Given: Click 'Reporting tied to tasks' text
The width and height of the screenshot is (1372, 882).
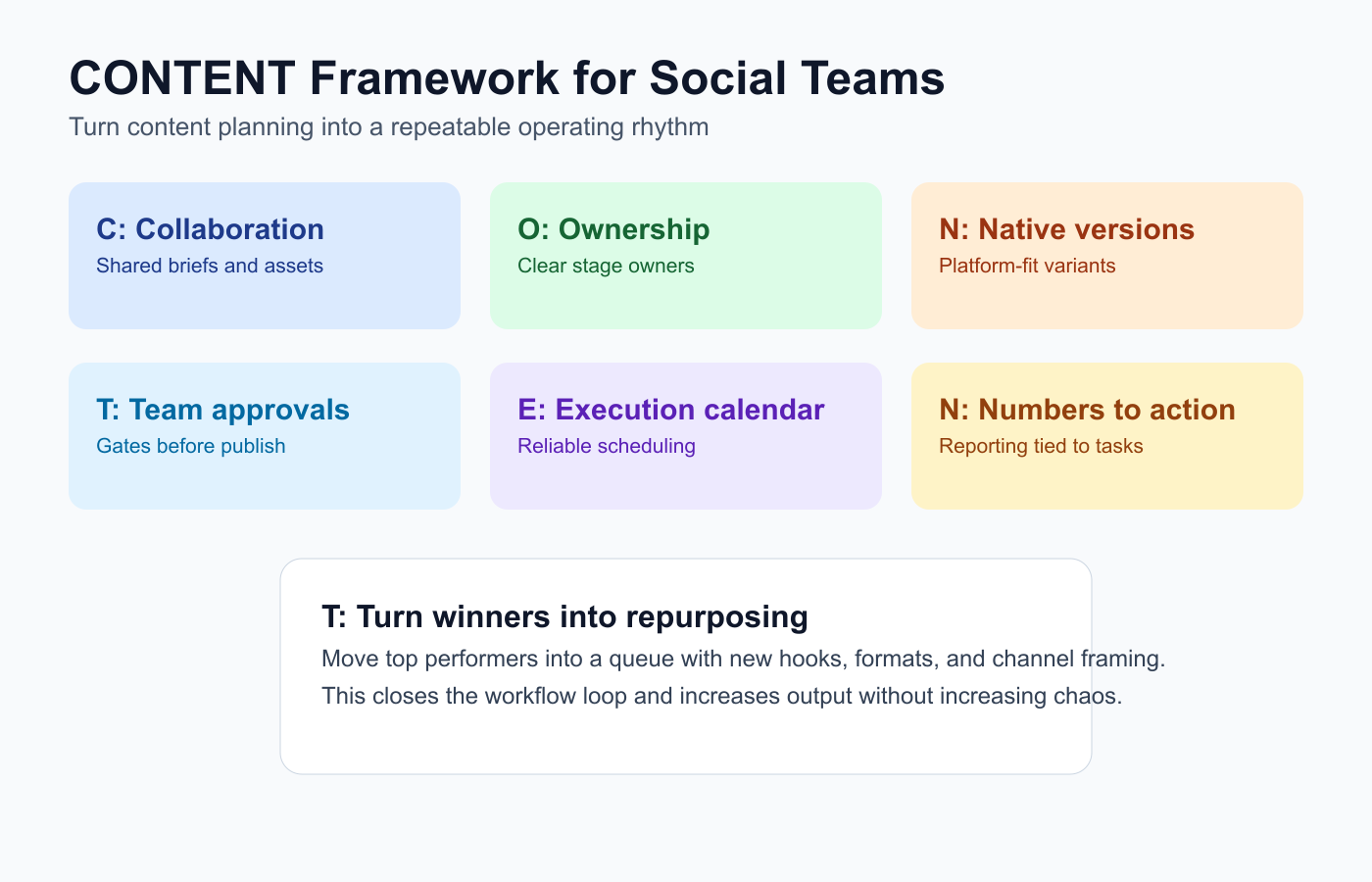Looking at the screenshot, I should pos(1041,446).
